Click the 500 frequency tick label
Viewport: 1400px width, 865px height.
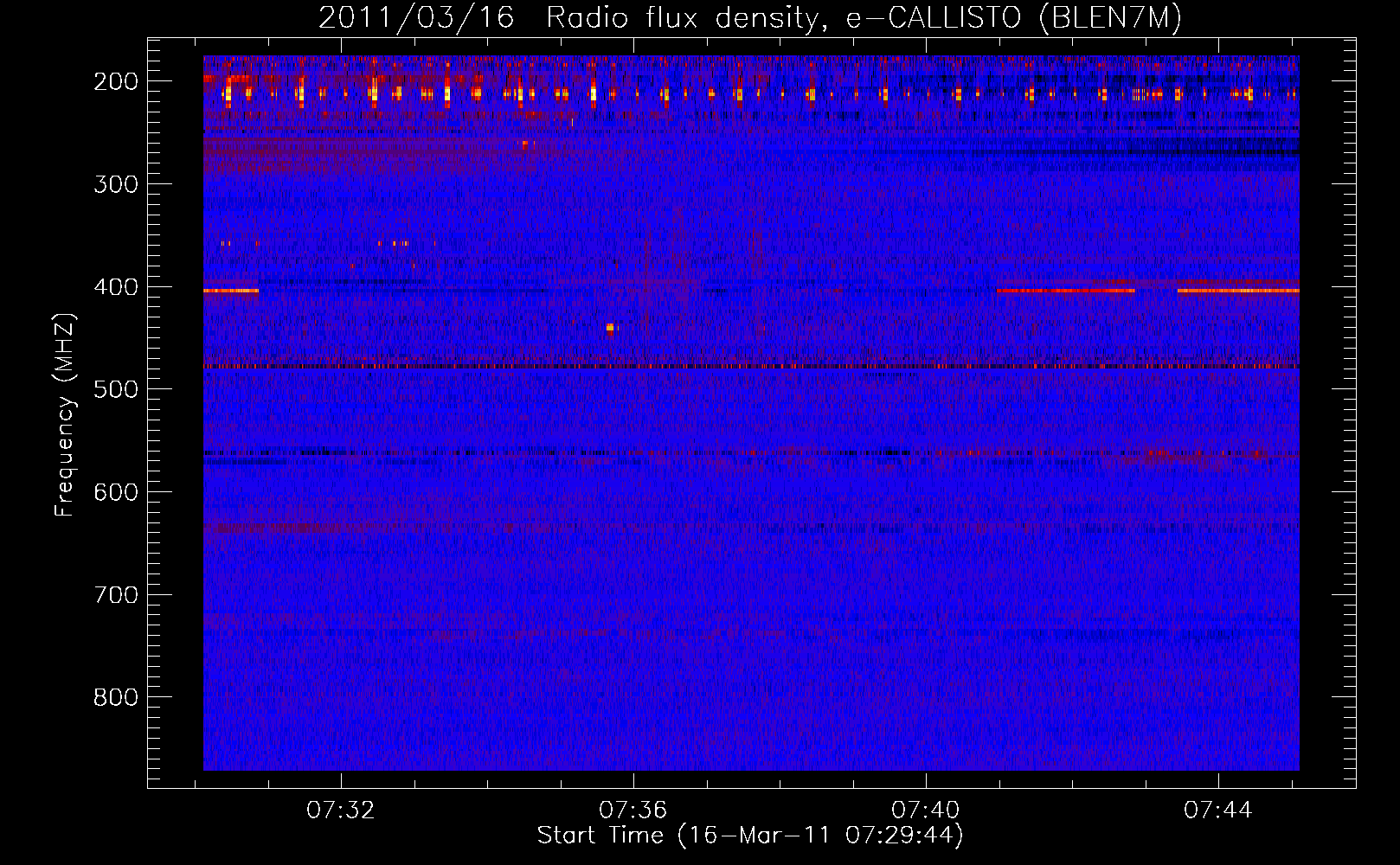pyautogui.click(x=116, y=389)
